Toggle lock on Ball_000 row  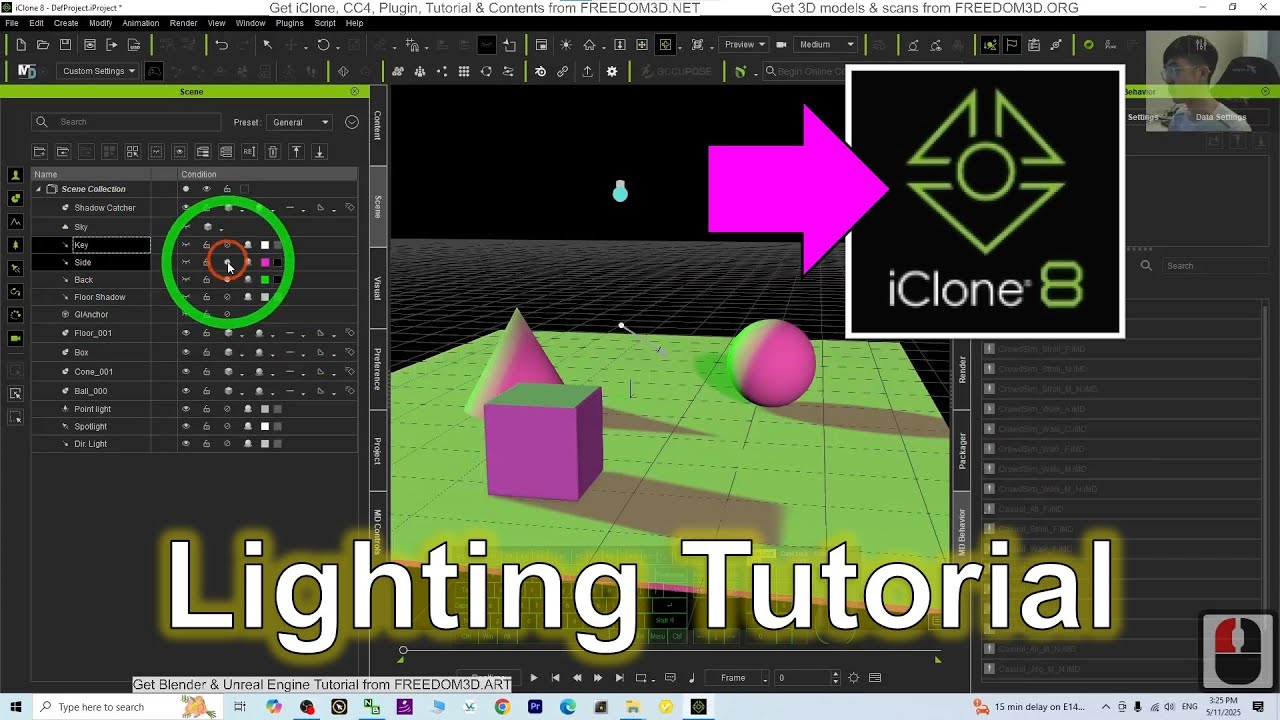tap(207, 391)
